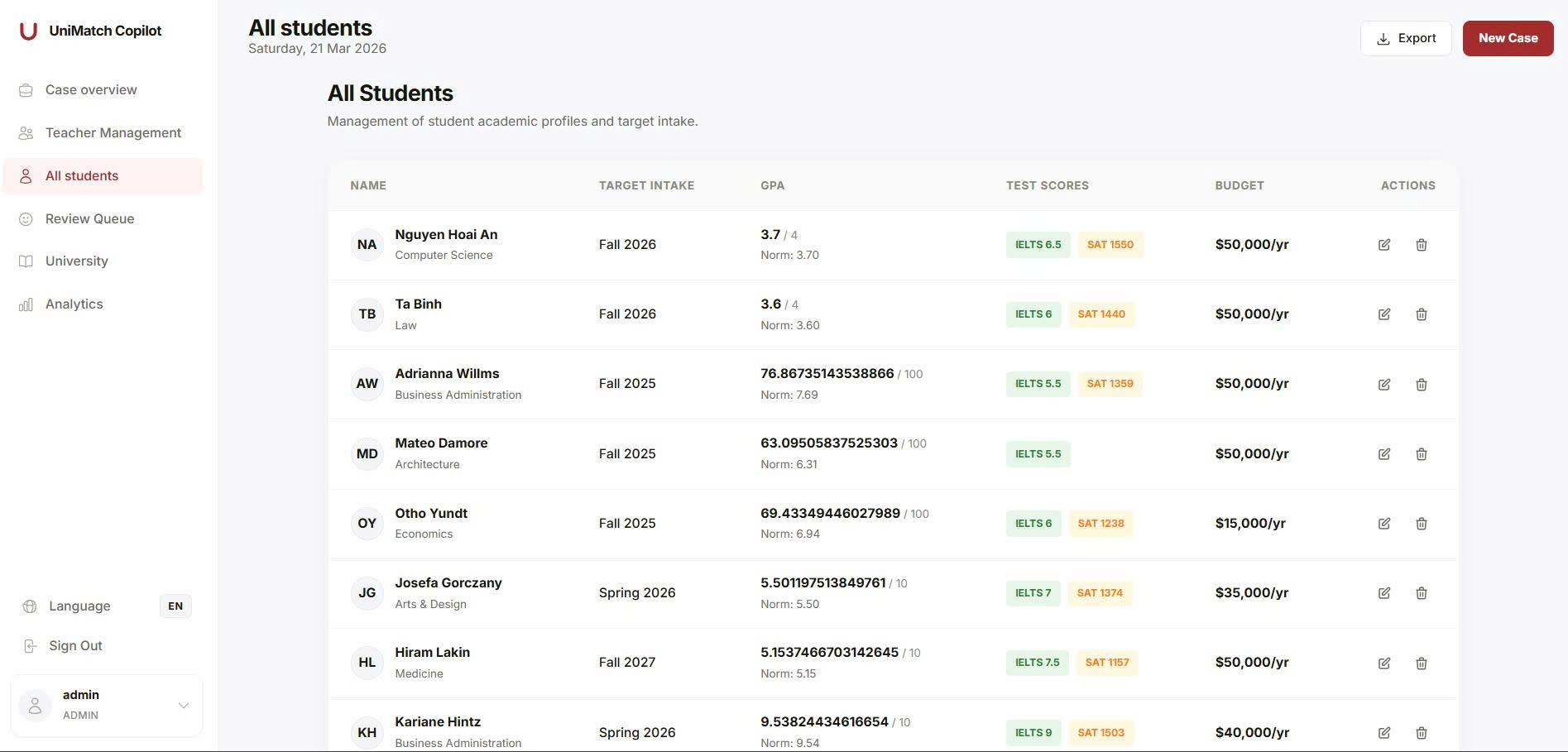Click the NAME column header
This screenshot has width=1568, height=752.
pyautogui.click(x=368, y=185)
